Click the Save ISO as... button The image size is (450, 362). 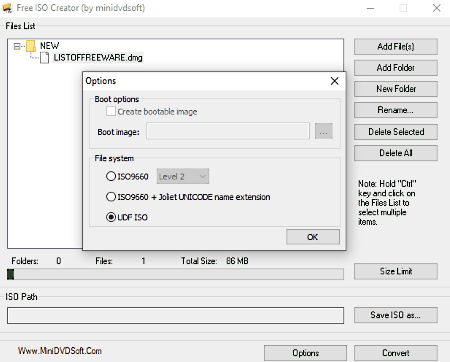coord(396,315)
